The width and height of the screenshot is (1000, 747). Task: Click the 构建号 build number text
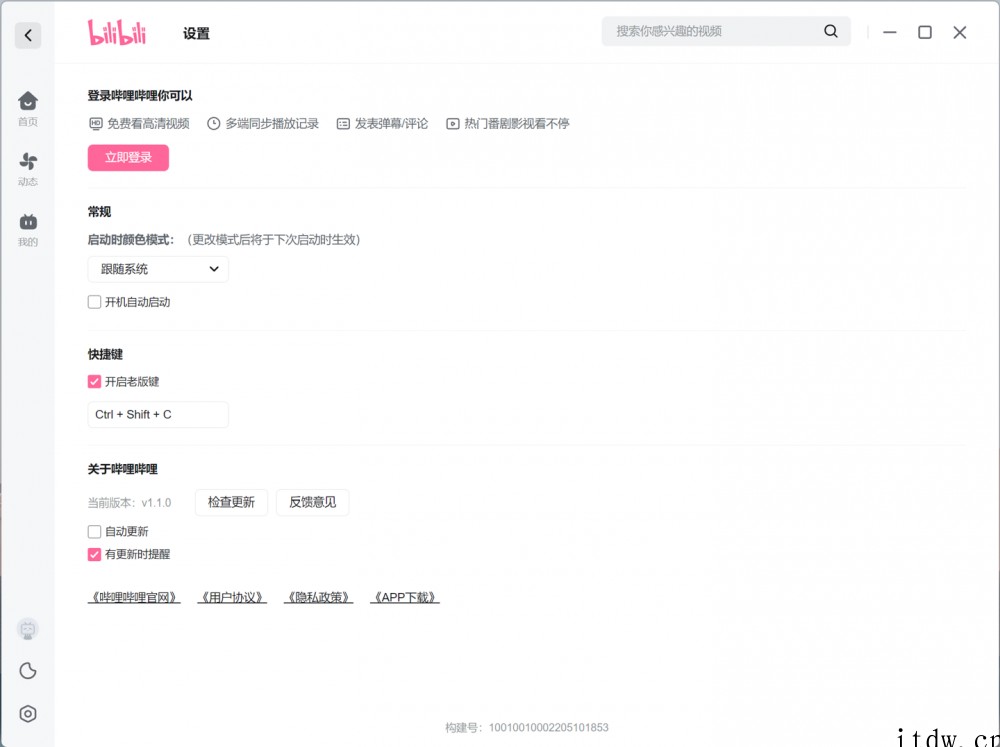pyautogui.click(x=527, y=727)
